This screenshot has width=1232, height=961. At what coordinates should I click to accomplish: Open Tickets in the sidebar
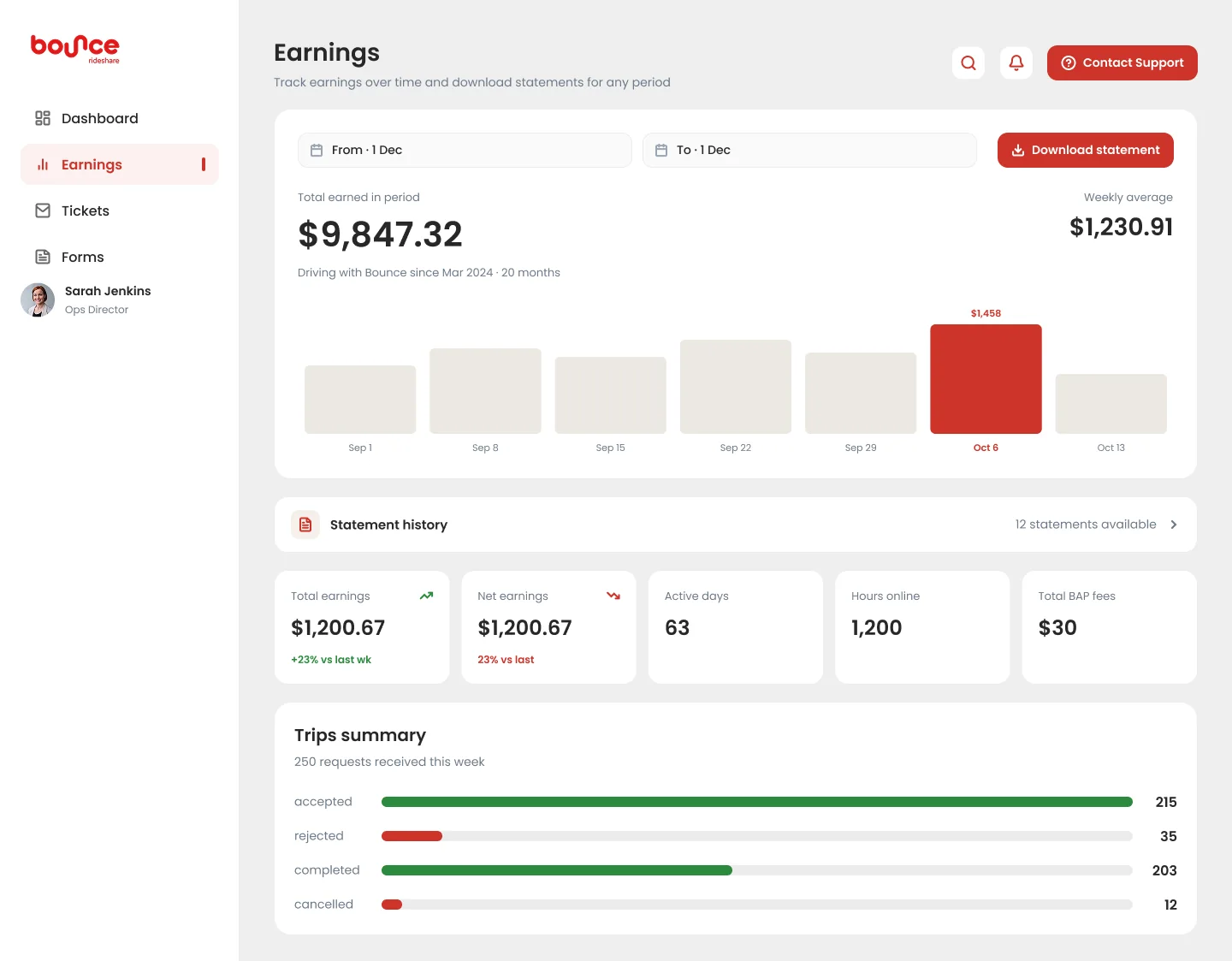[x=120, y=211]
